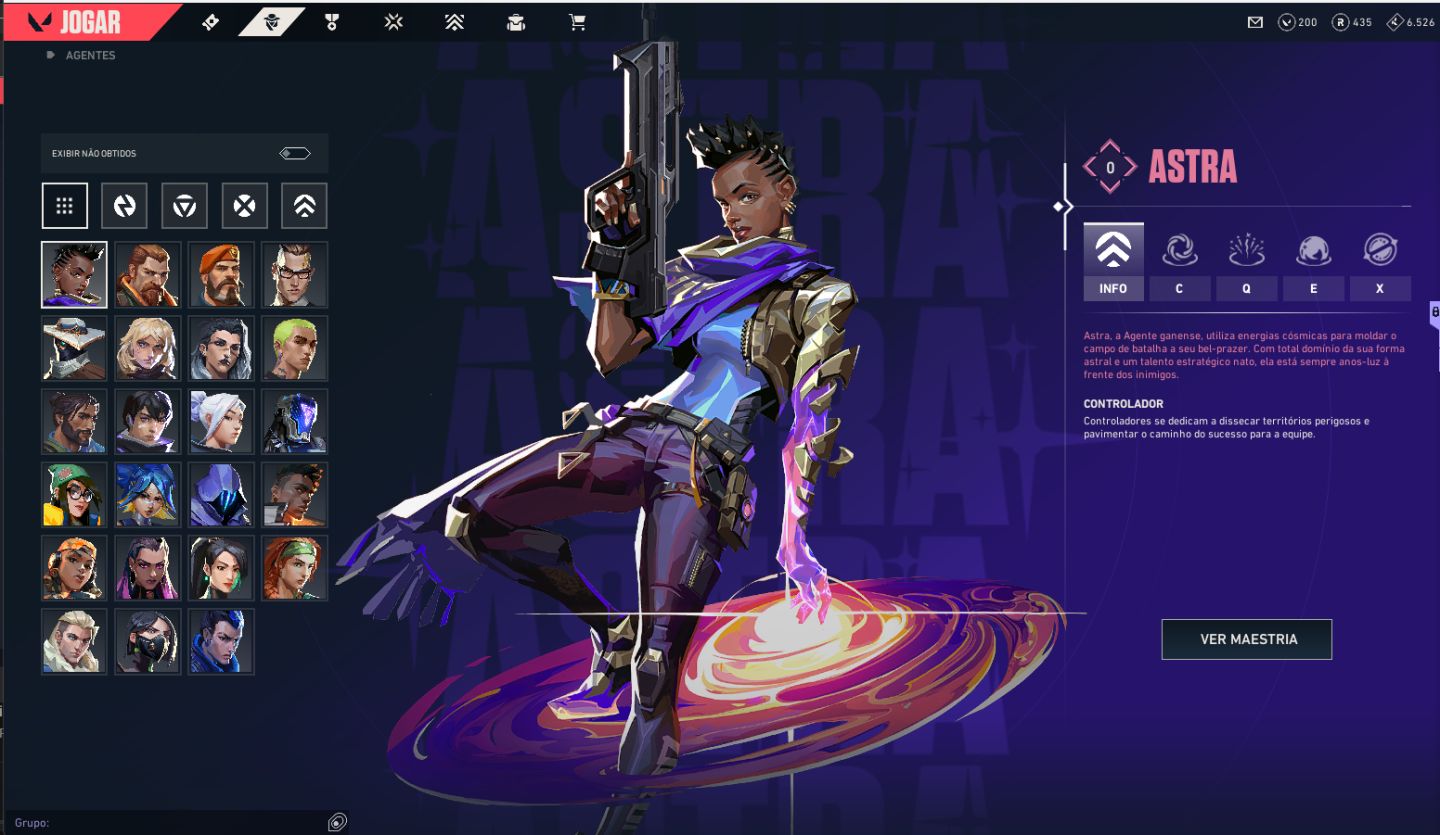1440x835 pixels.
Task: Show all agents with the grid filter
Action: 65,206
